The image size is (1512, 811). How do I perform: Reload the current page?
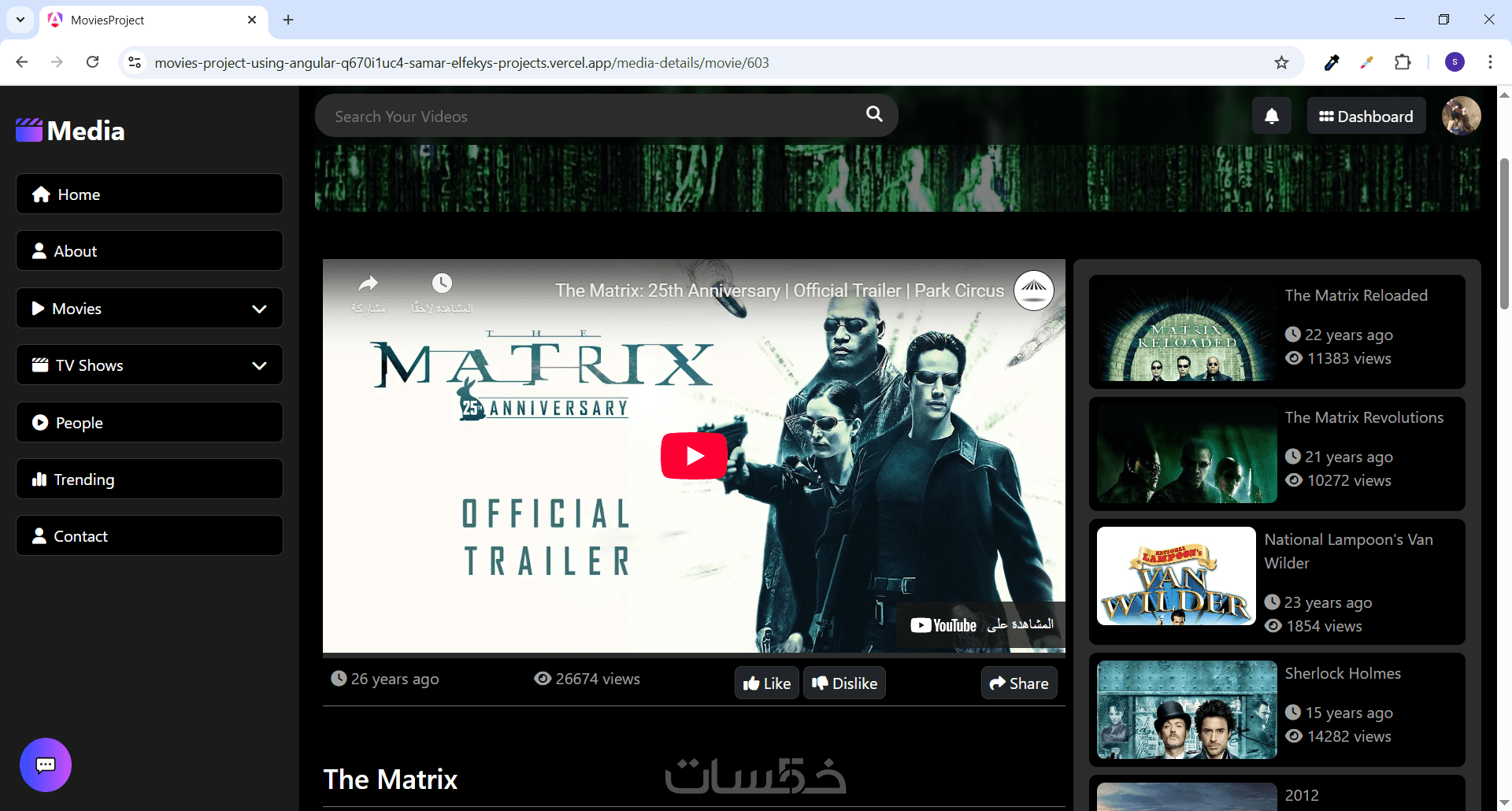tap(93, 62)
